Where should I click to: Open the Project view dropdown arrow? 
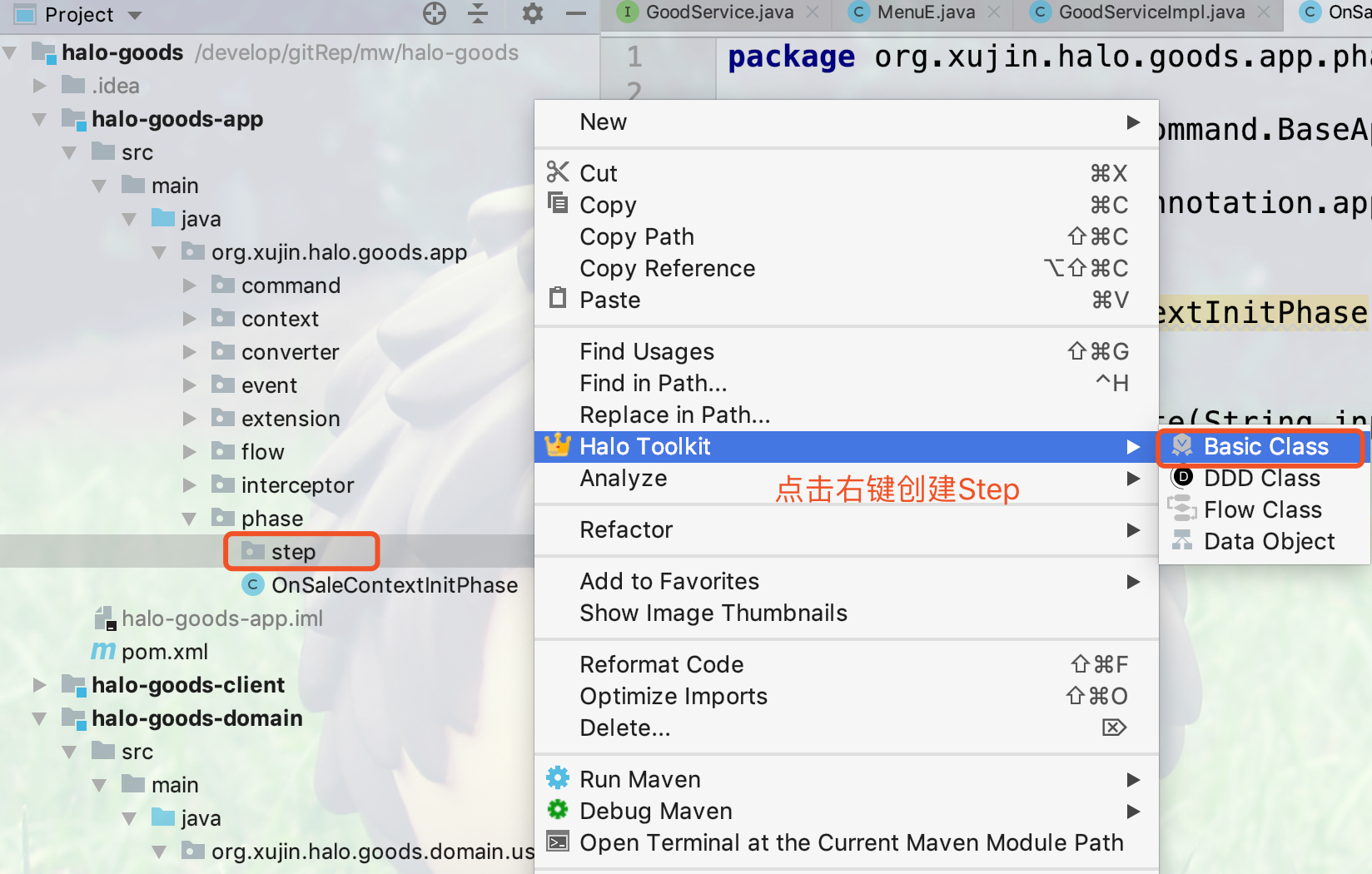click(x=135, y=15)
